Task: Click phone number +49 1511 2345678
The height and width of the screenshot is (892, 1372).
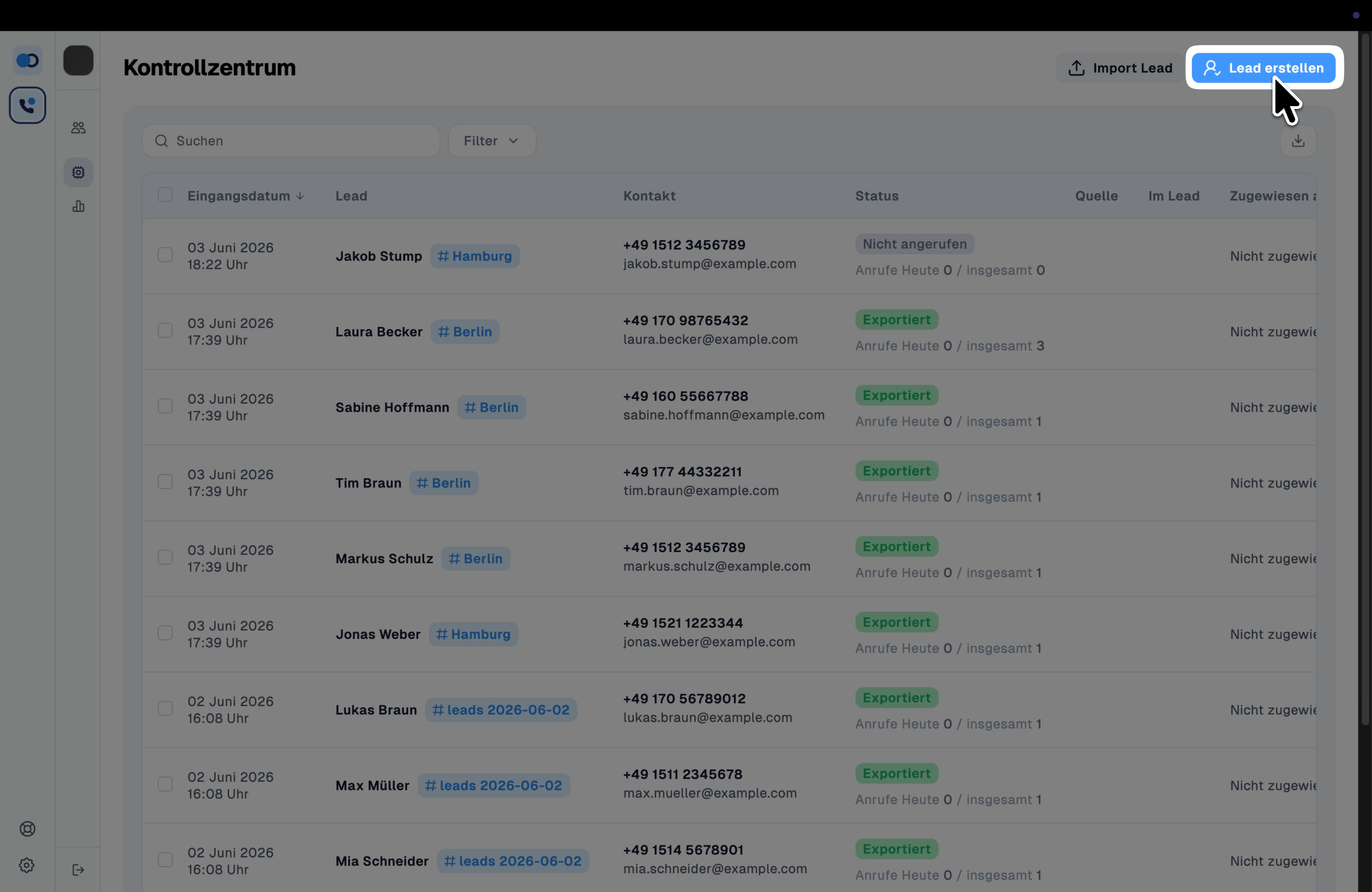Action: coord(682,774)
